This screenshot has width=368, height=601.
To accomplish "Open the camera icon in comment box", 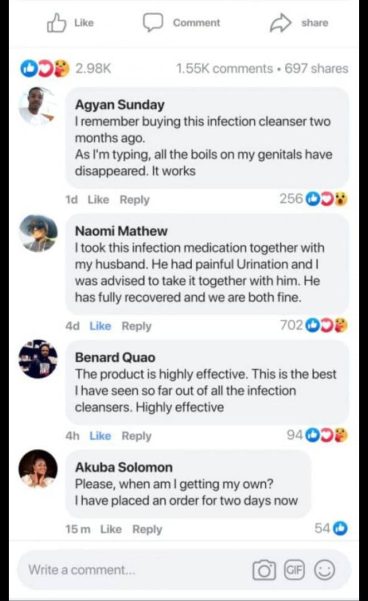I will pyautogui.click(x=264, y=570).
